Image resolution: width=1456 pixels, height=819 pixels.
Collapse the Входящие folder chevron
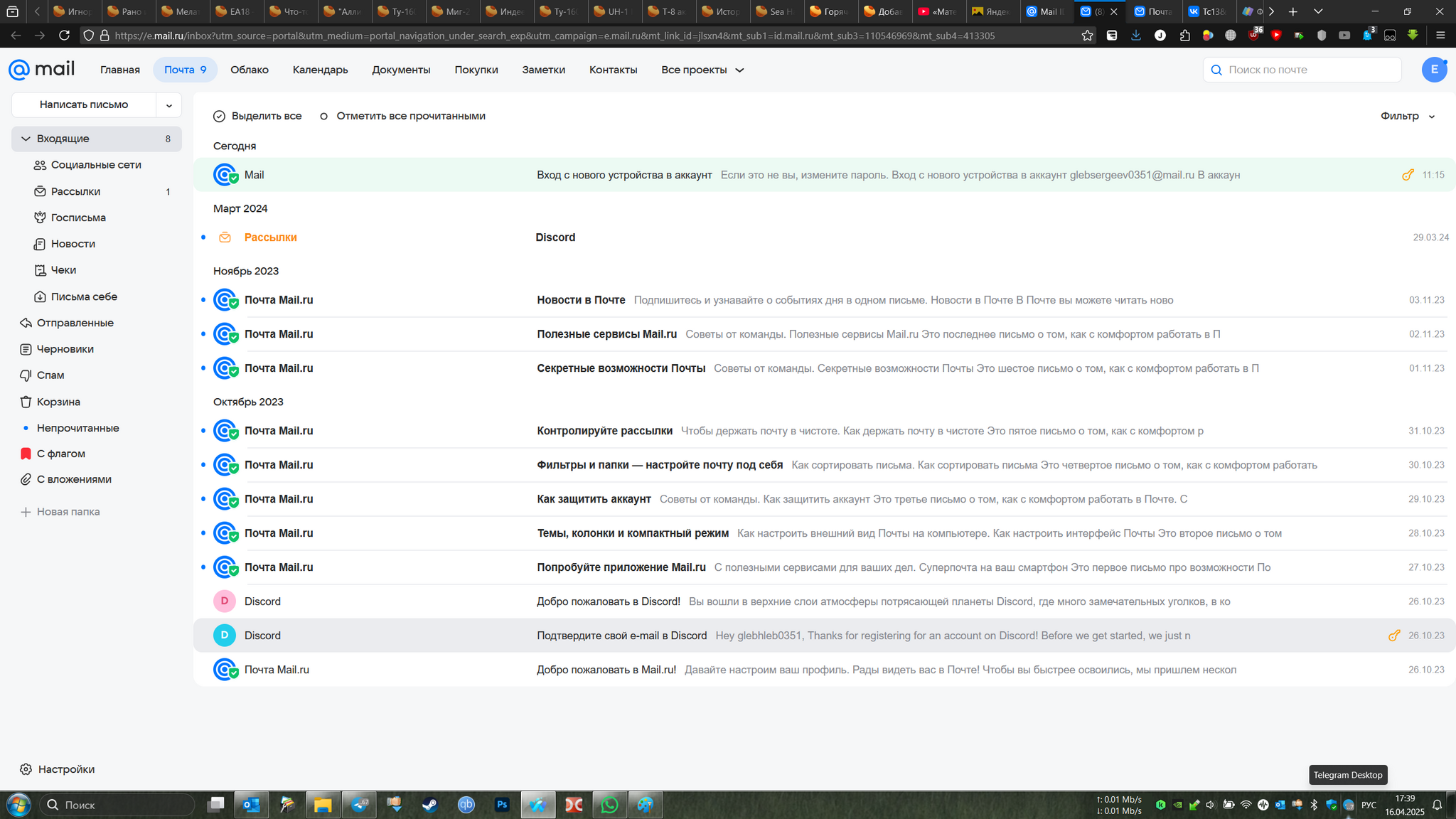coord(26,139)
